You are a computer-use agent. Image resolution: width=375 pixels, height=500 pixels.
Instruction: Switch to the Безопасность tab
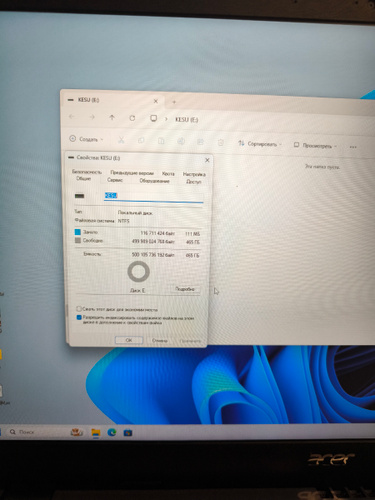tap(87, 172)
